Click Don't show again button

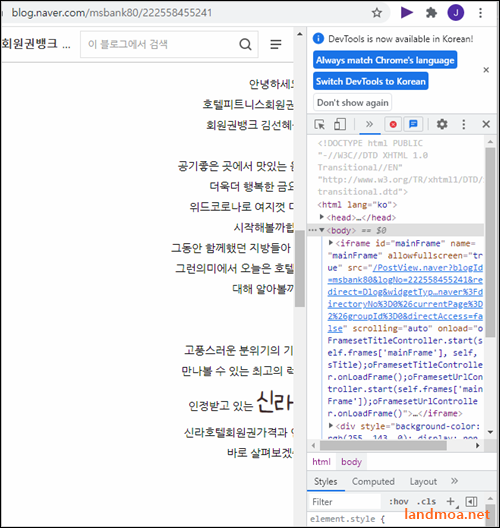pos(353,102)
